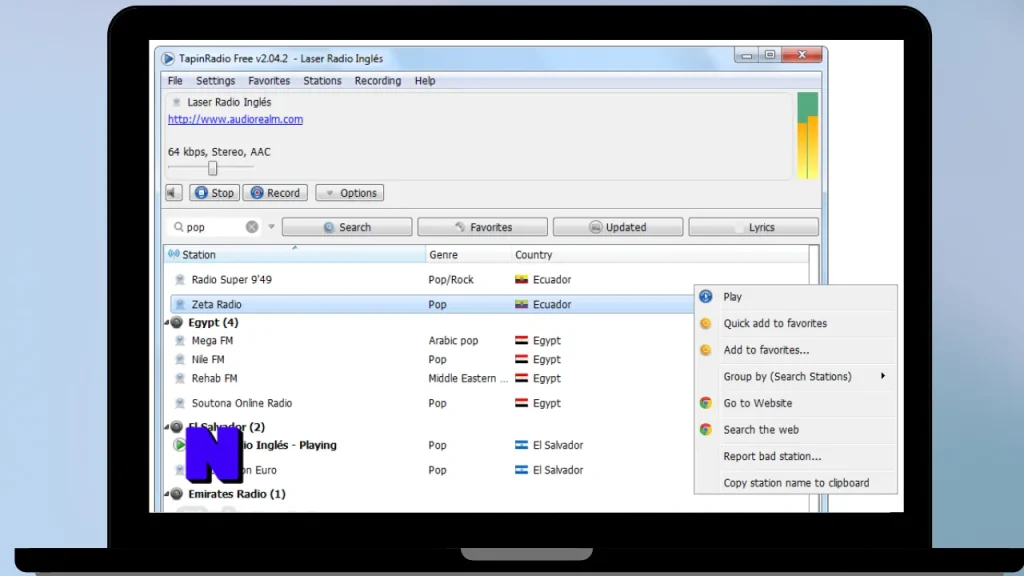Select the Soutona Online Radio station

(x=242, y=403)
